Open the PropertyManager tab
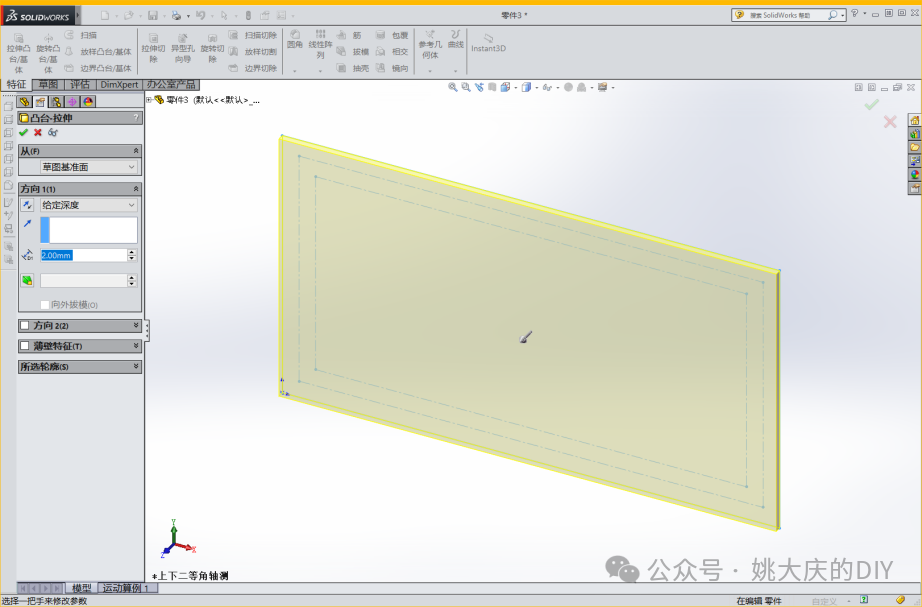922x607 pixels. (40, 102)
